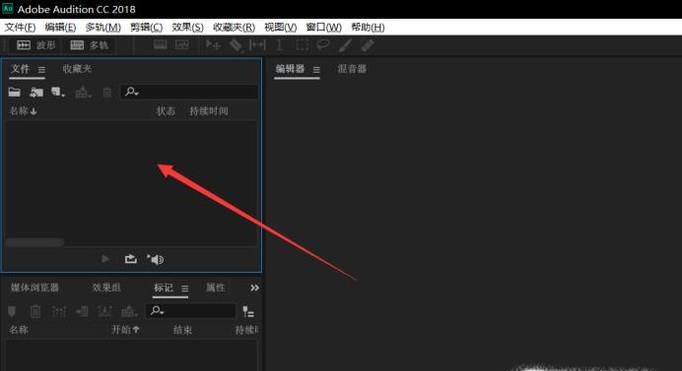Image resolution: width=682 pixels, height=371 pixels.
Task: Open the 视图(V) menu
Action: click(281, 27)
